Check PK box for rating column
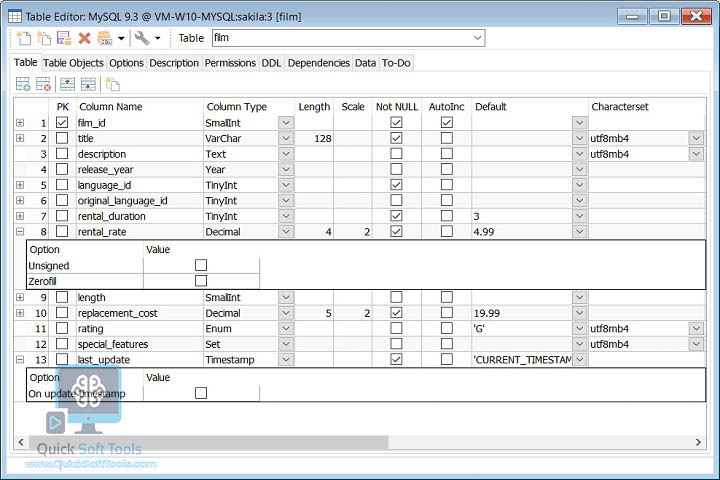720x480 pixels. [x=62, y=328]
